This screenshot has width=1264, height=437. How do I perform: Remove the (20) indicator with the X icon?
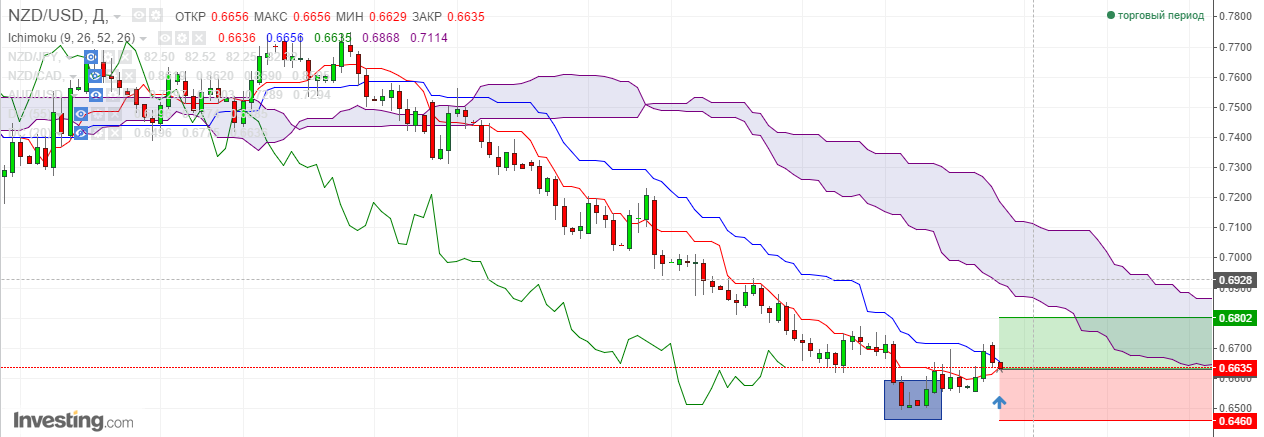coord(115,133)
